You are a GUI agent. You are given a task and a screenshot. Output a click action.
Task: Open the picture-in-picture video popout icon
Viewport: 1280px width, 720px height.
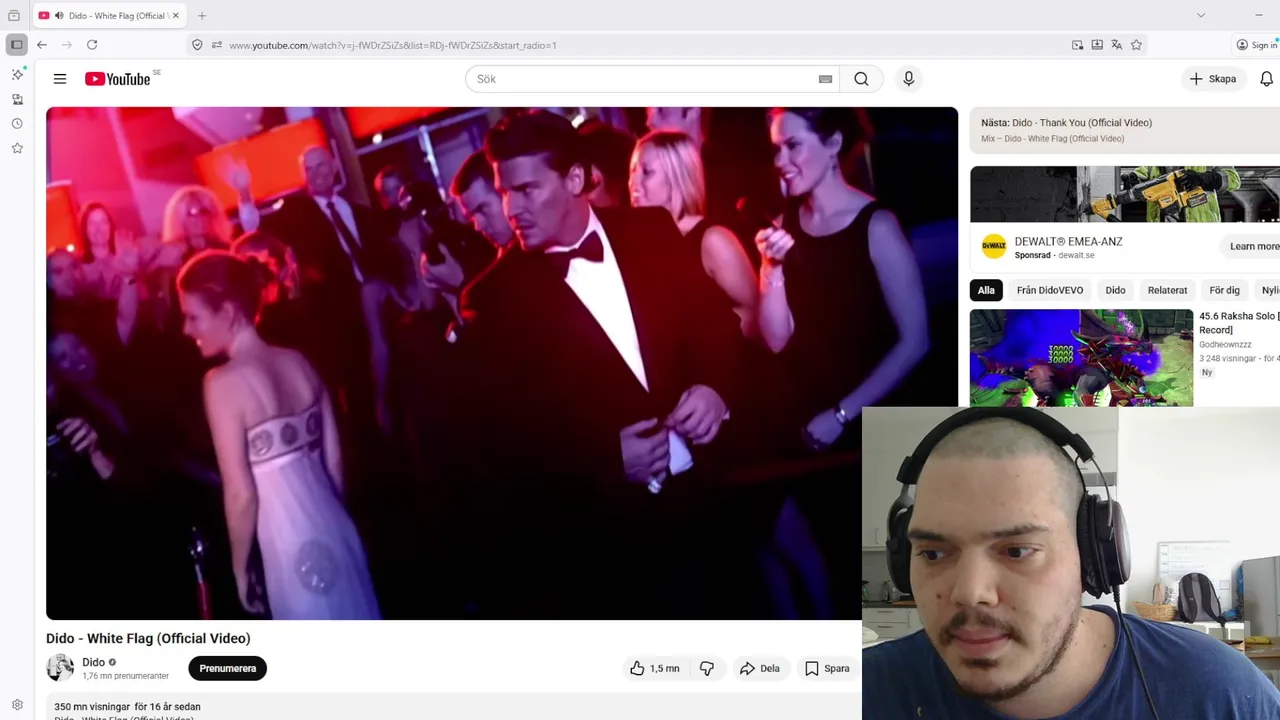pyautogui.click(x=1077, y=45)
